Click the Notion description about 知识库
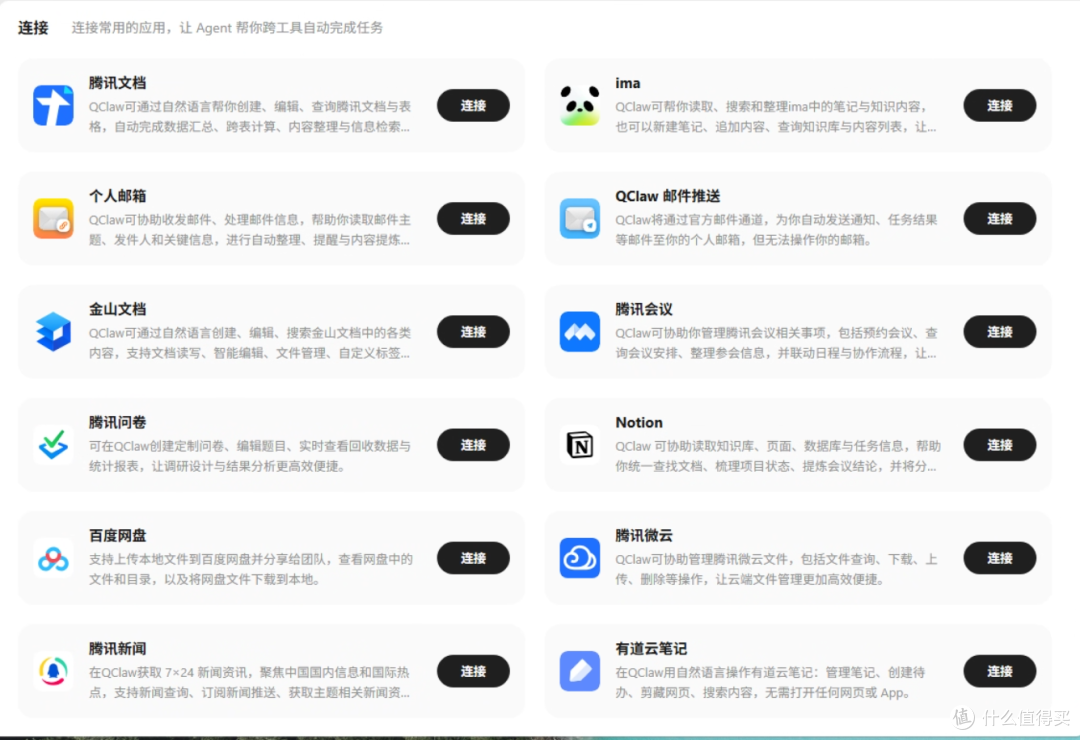 pos(778,455)
